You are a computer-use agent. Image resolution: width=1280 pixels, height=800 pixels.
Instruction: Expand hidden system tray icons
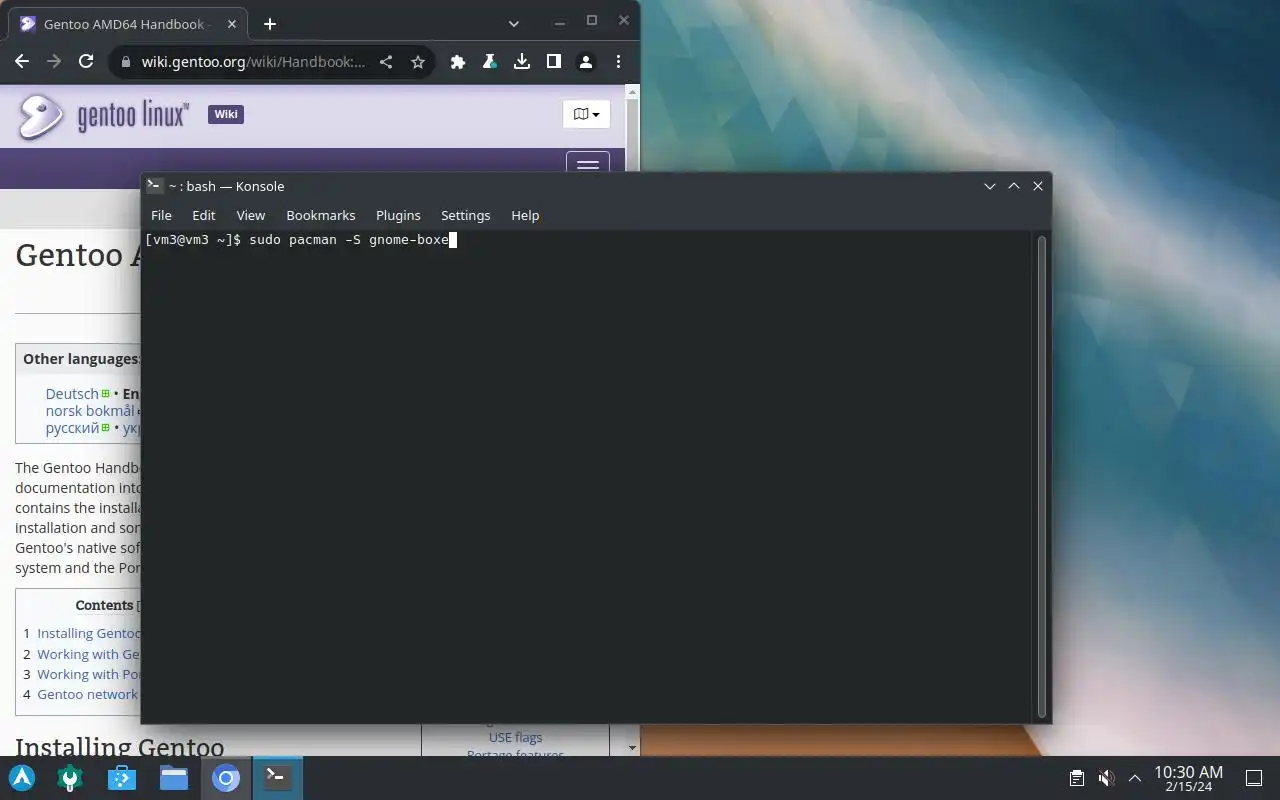(x=1135, y=778)
